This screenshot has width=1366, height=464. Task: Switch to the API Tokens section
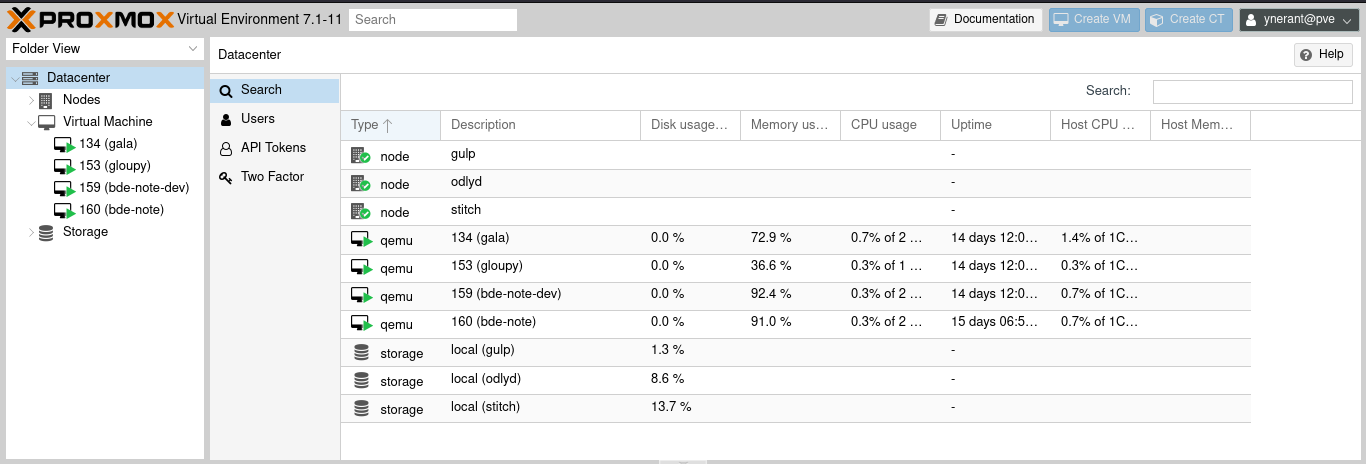273,148
